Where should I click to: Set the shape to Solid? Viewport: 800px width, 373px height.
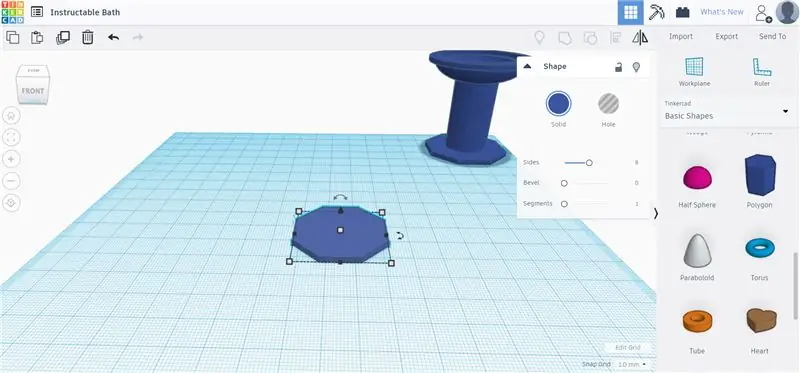(558, 104)
